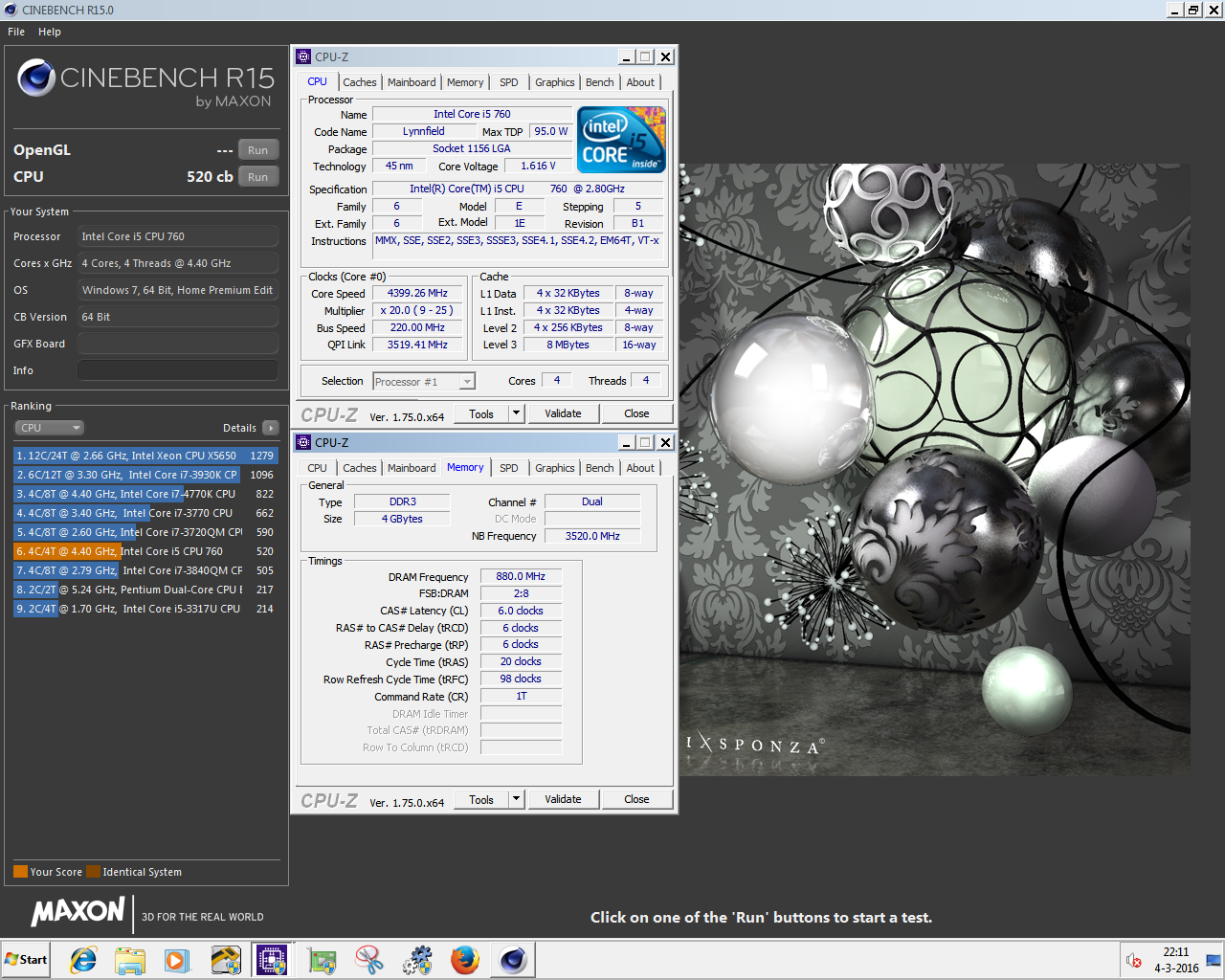Screen dimensions: 1225x980
Task: Select Caches tab in top CPU-Z
Action: pyautogui.click(x=360, y=82)
